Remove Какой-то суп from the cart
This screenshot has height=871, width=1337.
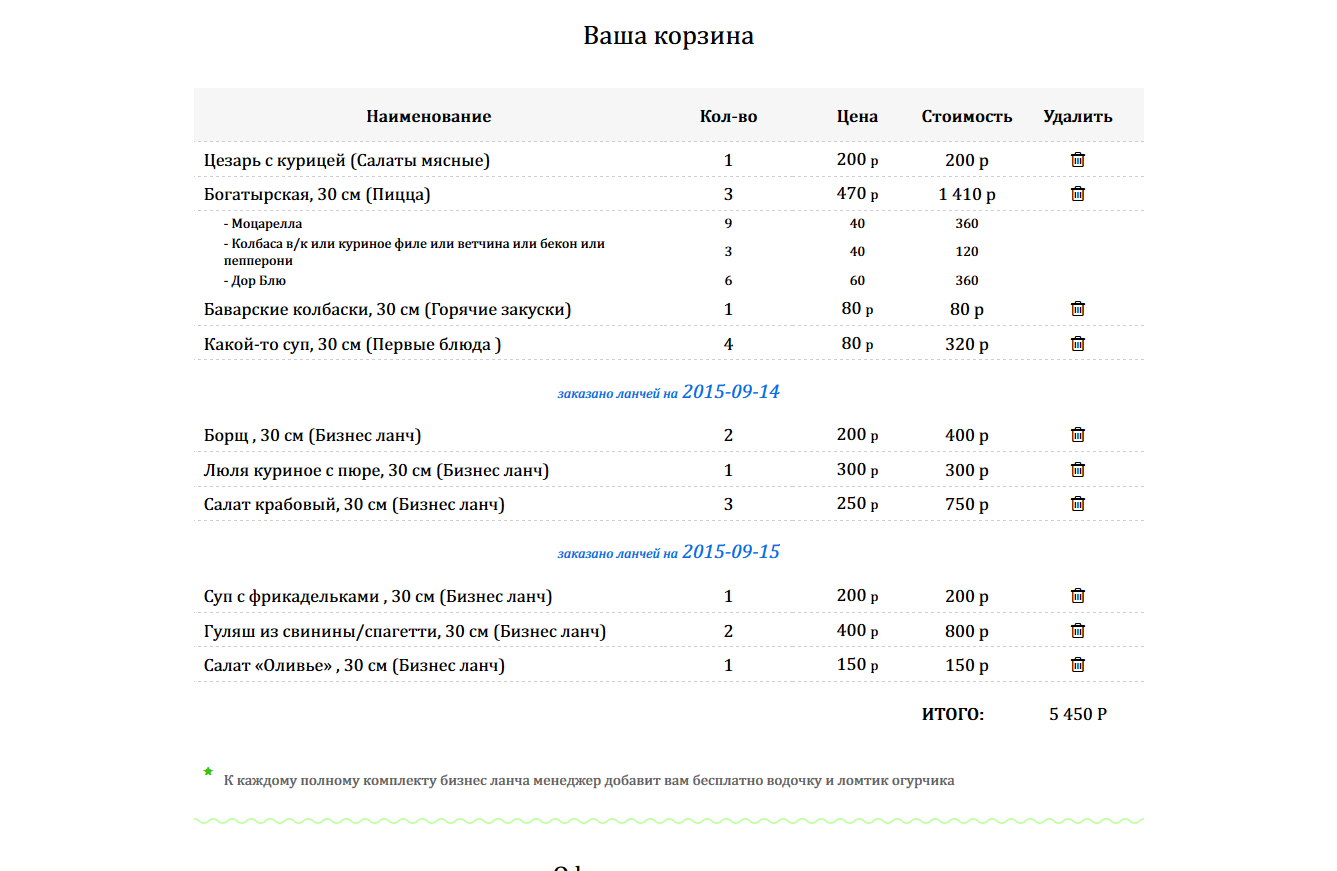(1078, 344)
